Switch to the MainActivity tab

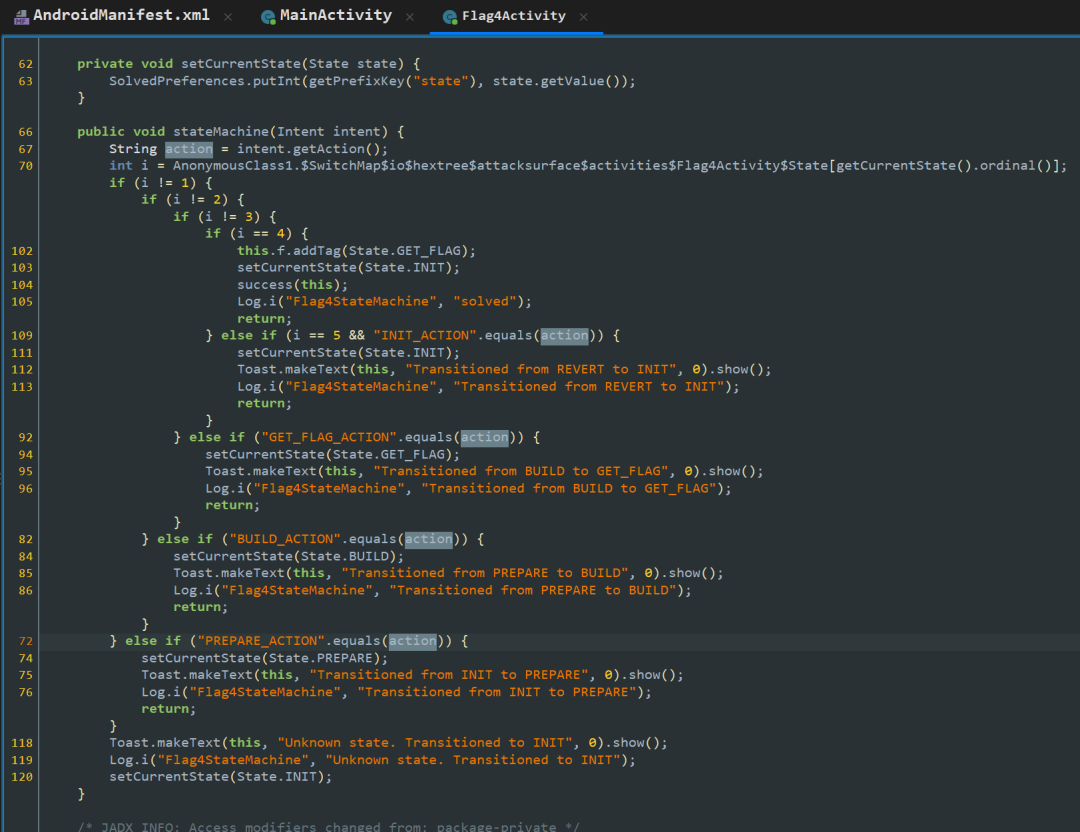pyautogui.click(x=335, y=15)
